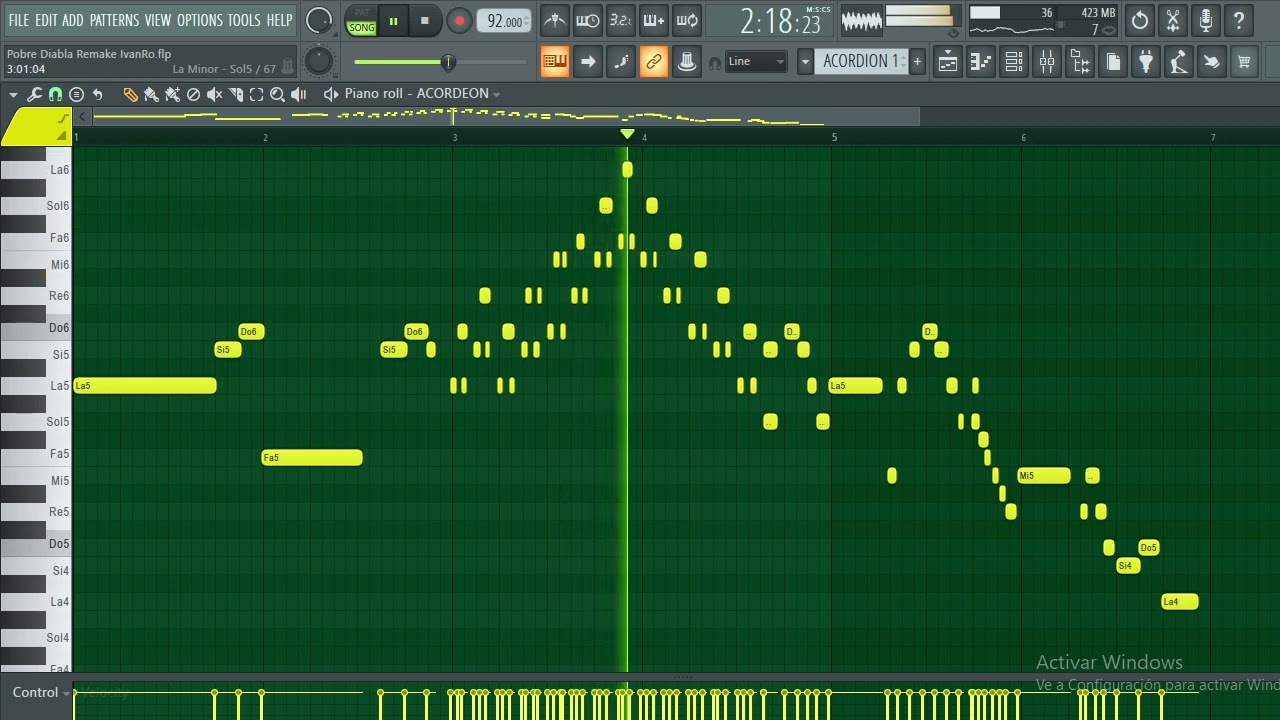The image size is (1280, 720).
Task: Switch playback mode to PAT
Action: (x=362, y=13)
